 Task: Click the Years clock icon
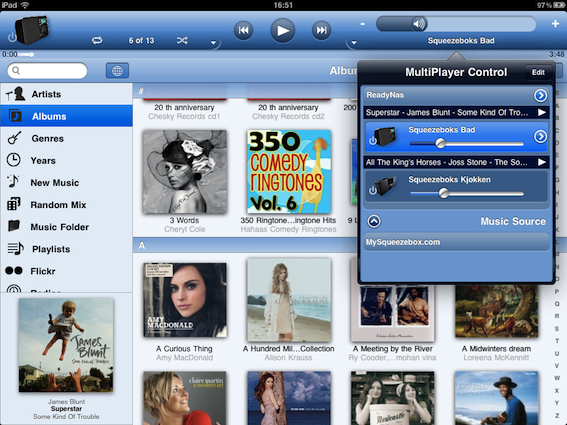coord(14,160)
